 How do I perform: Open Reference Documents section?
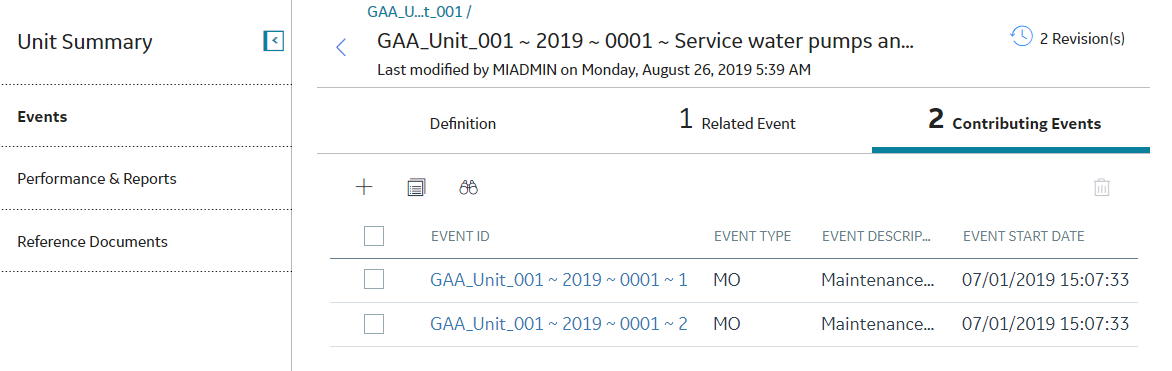click(93, 242)
